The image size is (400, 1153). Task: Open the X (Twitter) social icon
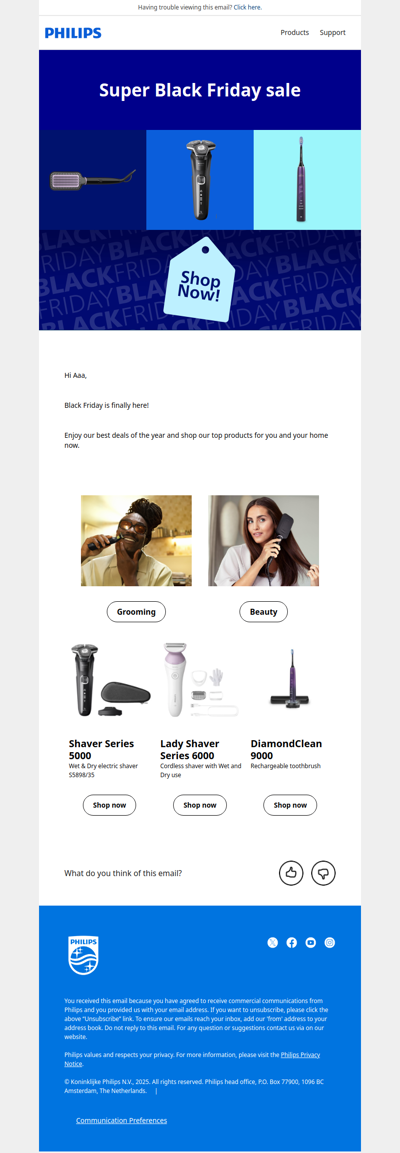click(273, 943)
